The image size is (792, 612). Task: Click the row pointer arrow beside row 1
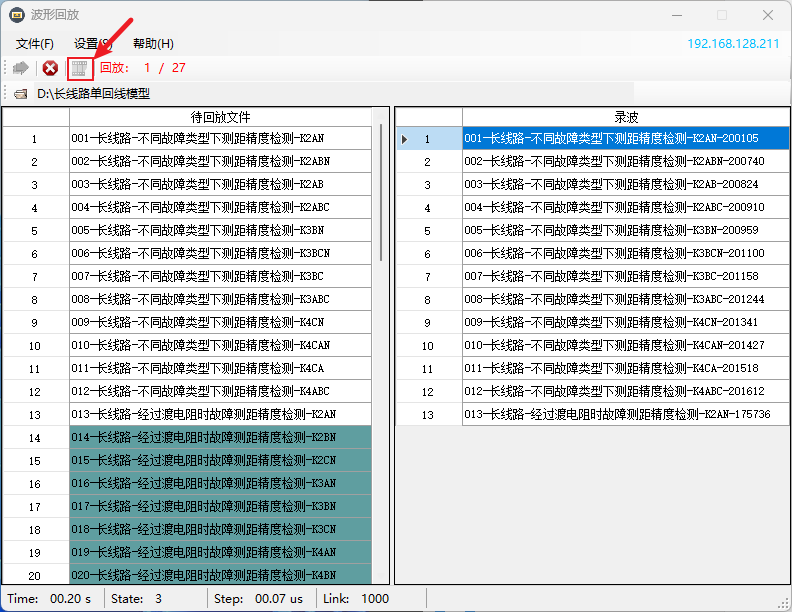(x=404, y=139)
